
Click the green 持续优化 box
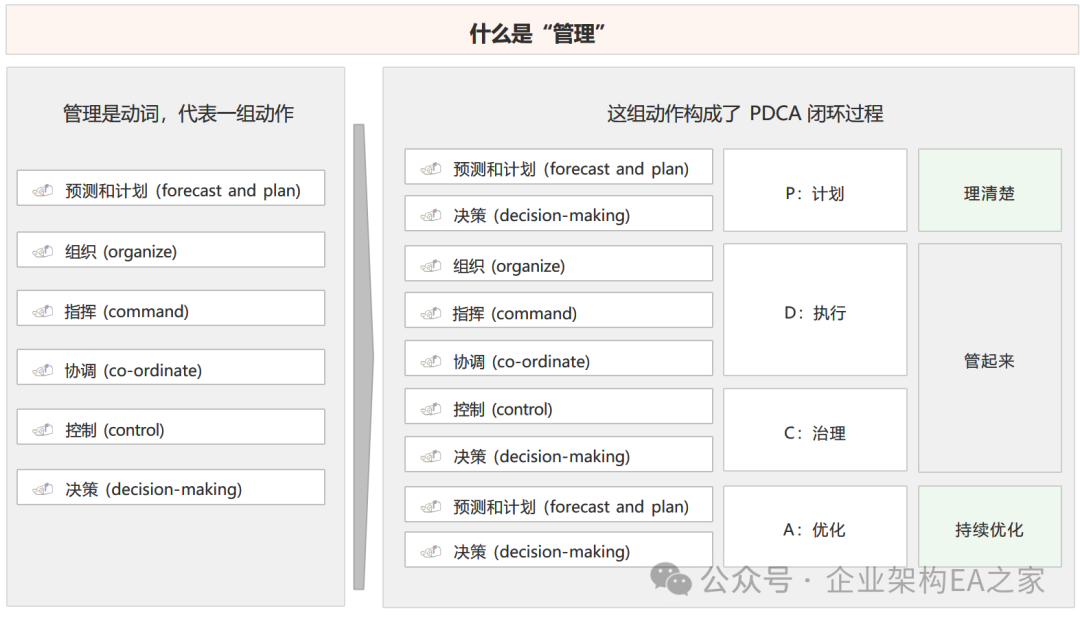pyautogui.click(x=989, y=529)
